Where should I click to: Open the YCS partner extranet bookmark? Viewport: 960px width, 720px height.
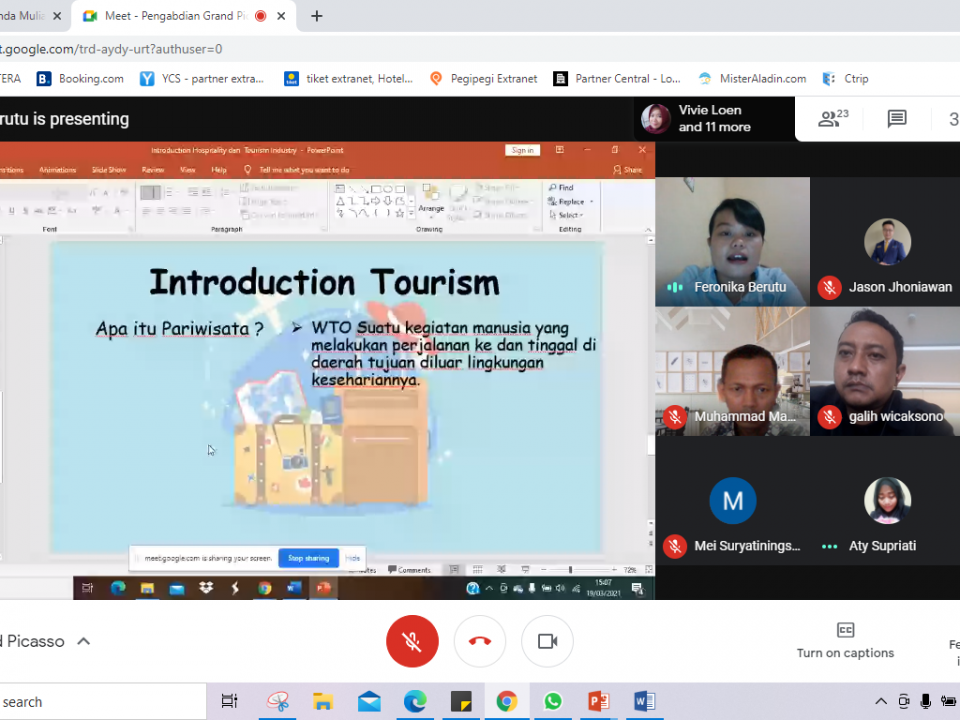click(x=201, y=78)
